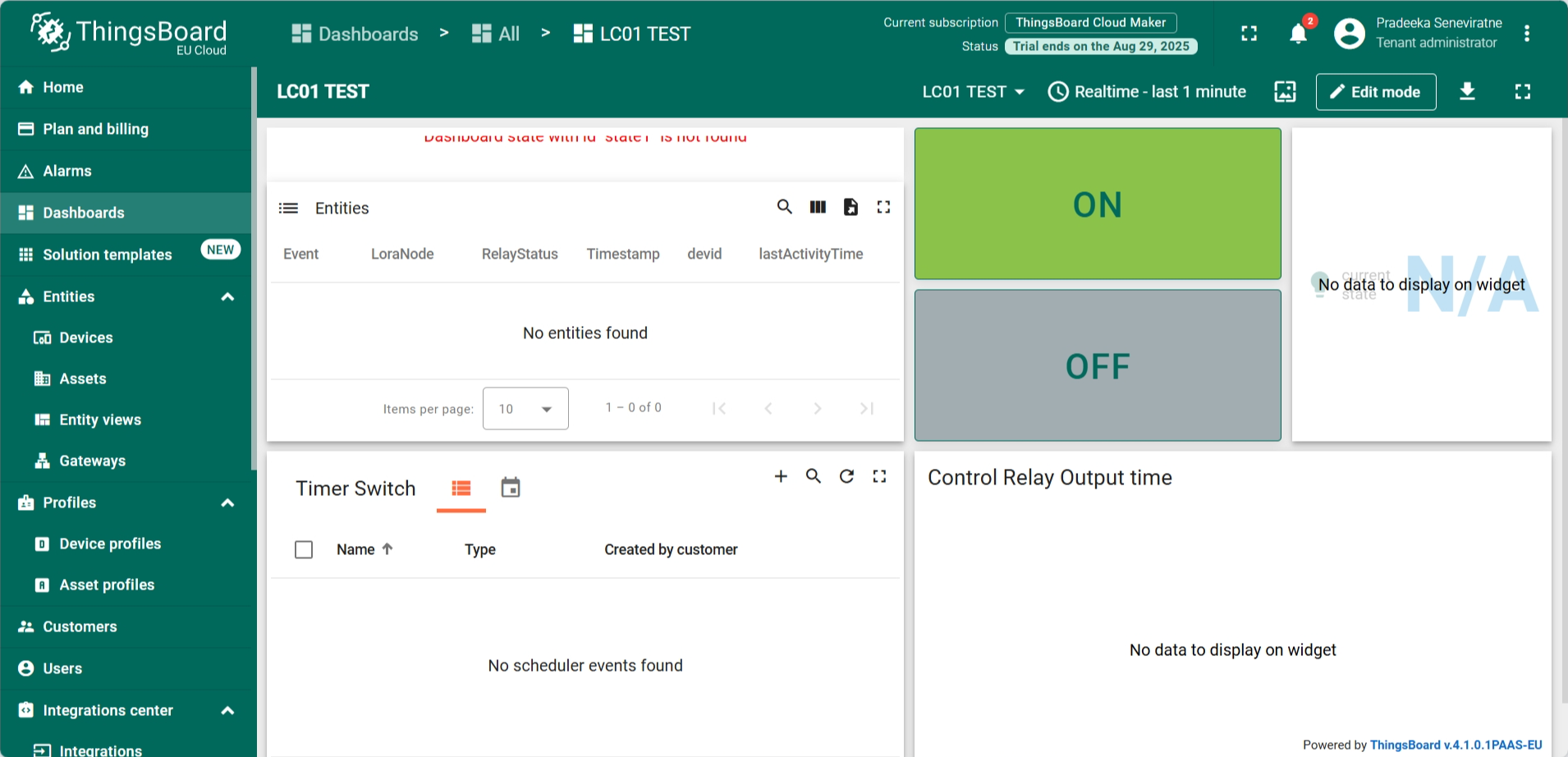Image resolution: width=1568 pixels, height=757 pixels.
Task: Turn relay OFF with the gray button
Action: pos(1098,365)
